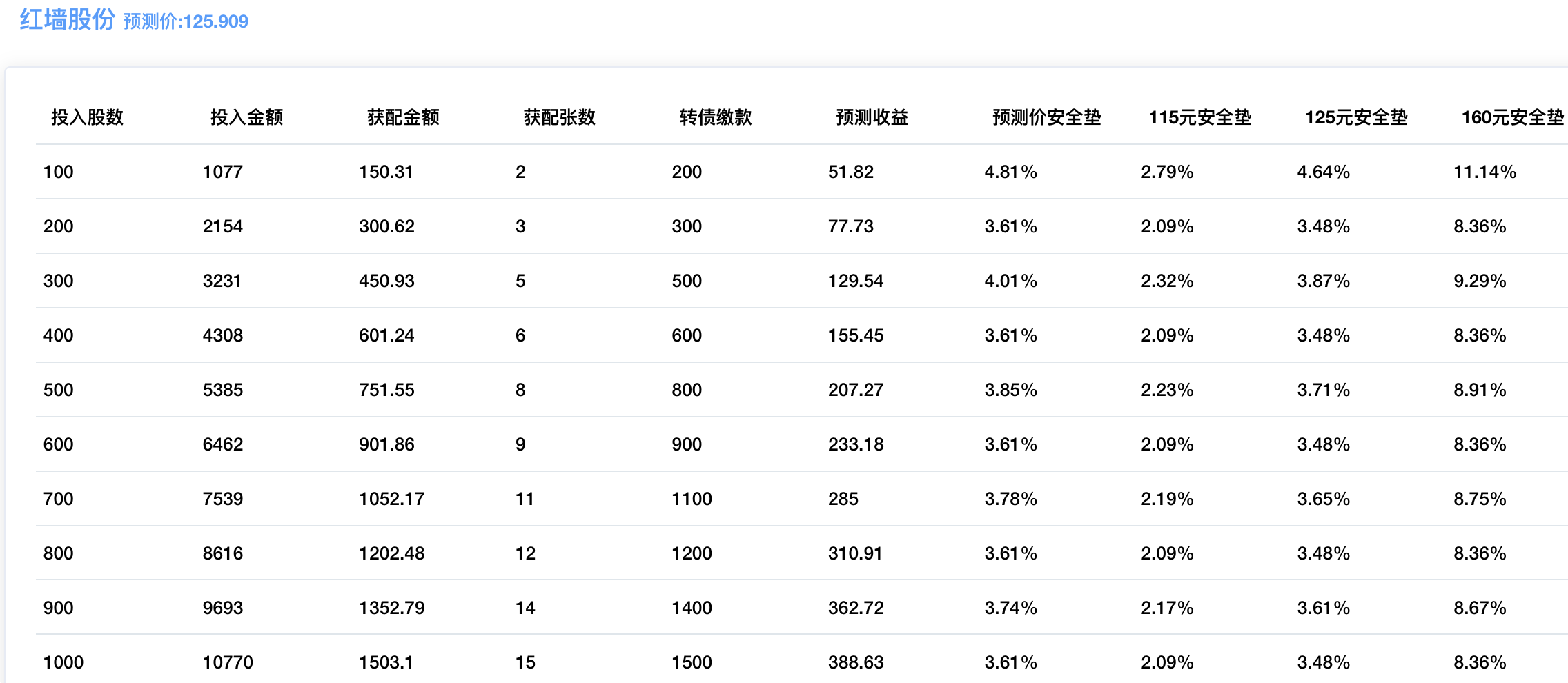Select the 3231 investment amount cell

click(222, 281)
